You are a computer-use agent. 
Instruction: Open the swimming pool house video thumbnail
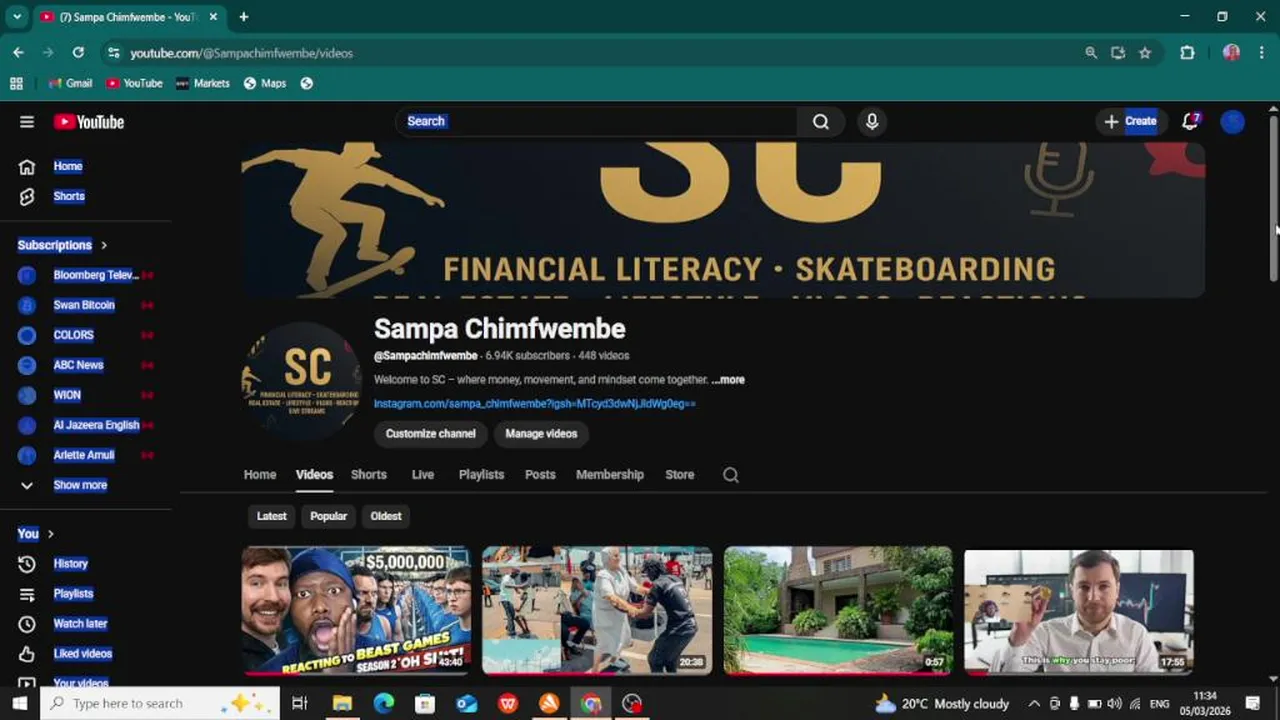[x=838, y=610]
